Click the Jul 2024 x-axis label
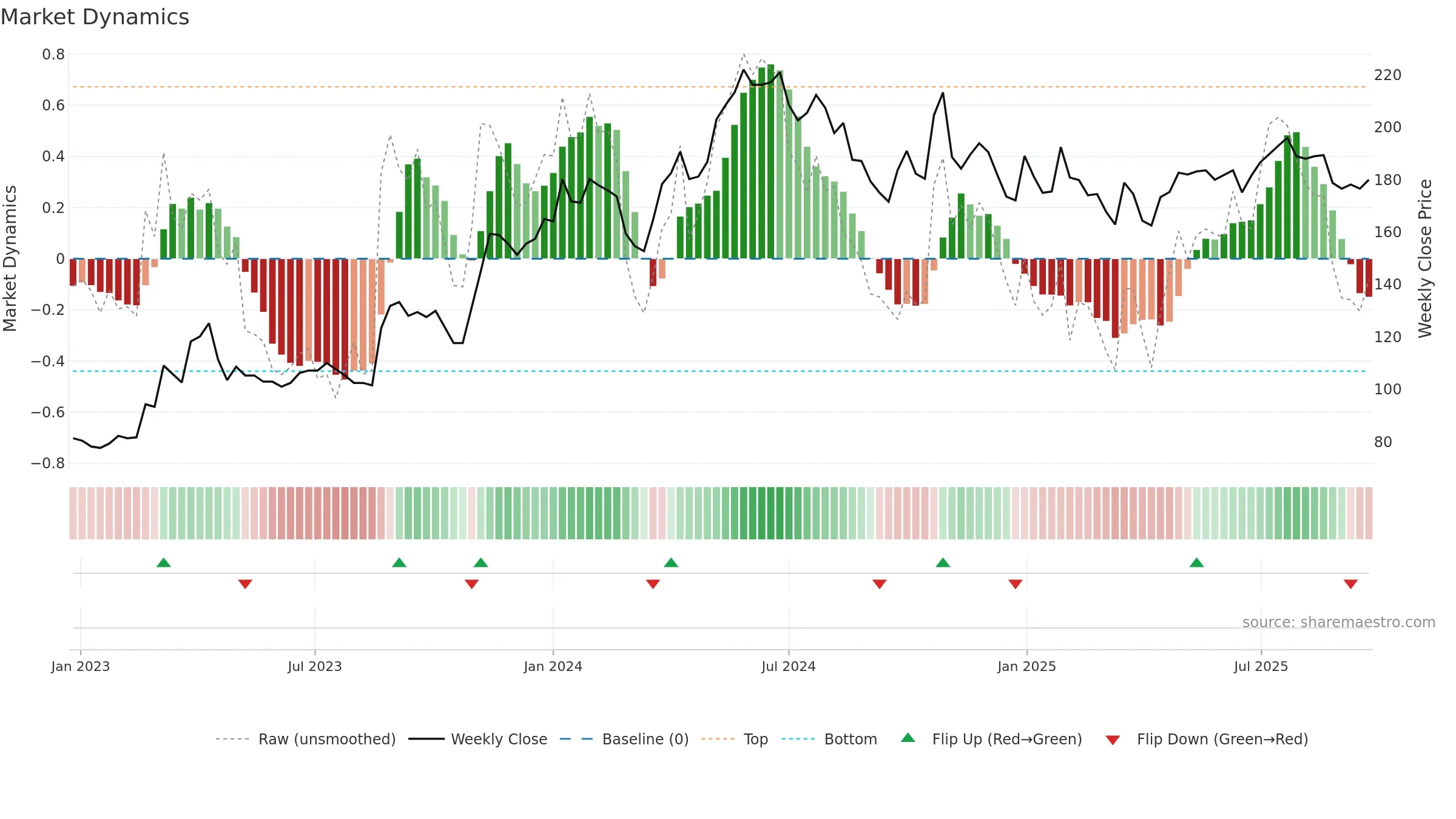The width and height of the screenshot is (1456, 819). coord(789,666)
